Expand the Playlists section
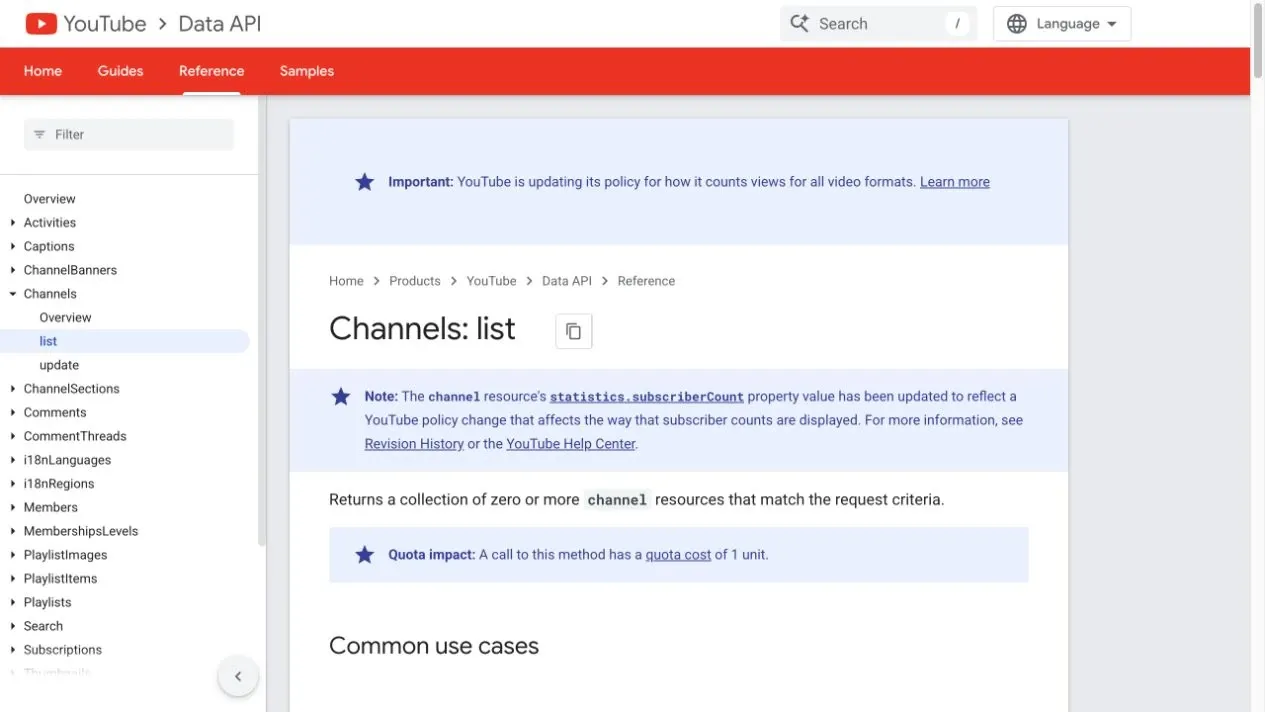 tap(13, 603)
